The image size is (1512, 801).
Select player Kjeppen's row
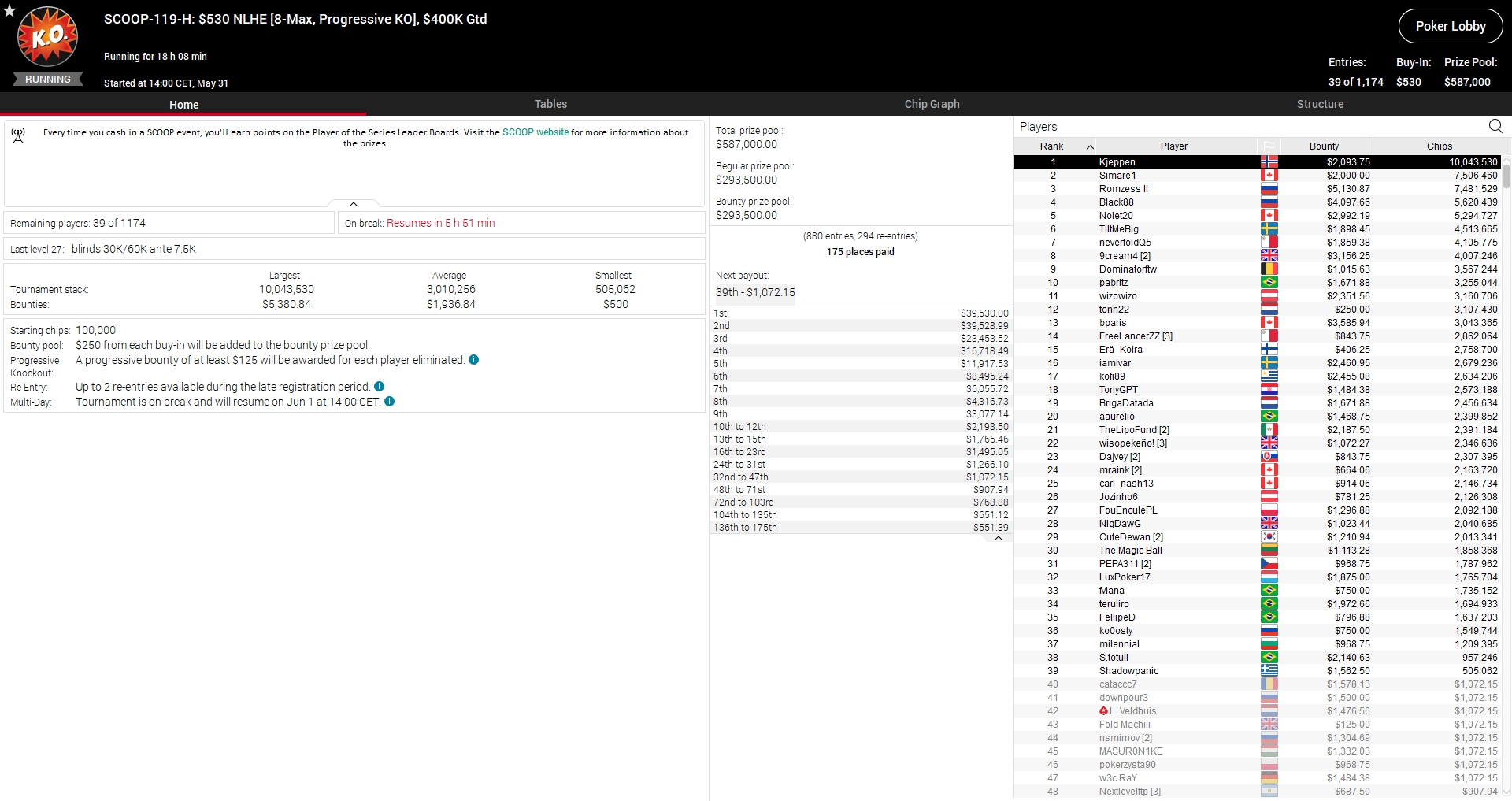pyautogui.click(x=1257, y=162)
